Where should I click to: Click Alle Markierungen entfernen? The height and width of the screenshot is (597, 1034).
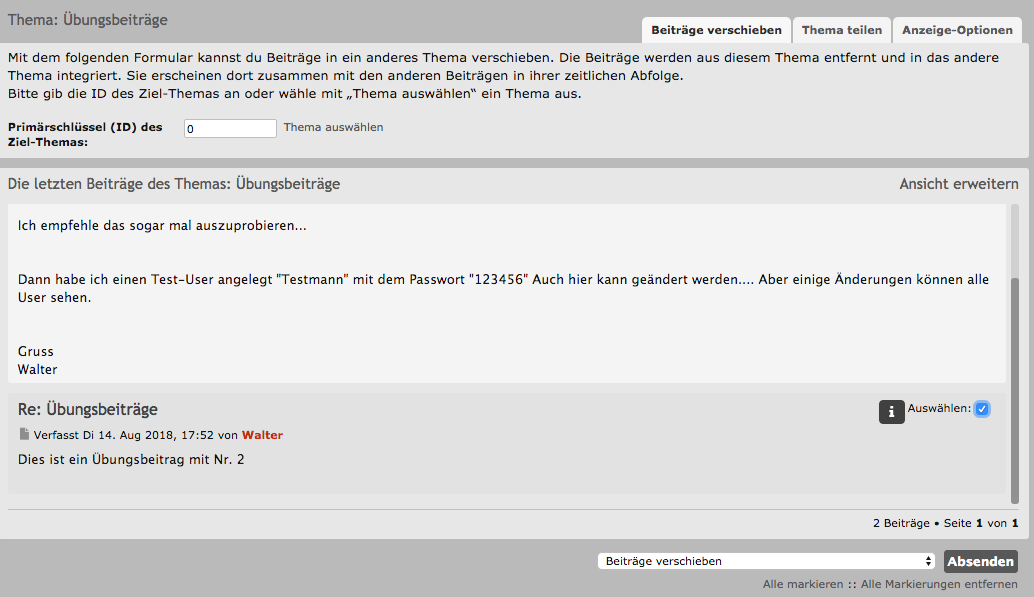(939, 584)
